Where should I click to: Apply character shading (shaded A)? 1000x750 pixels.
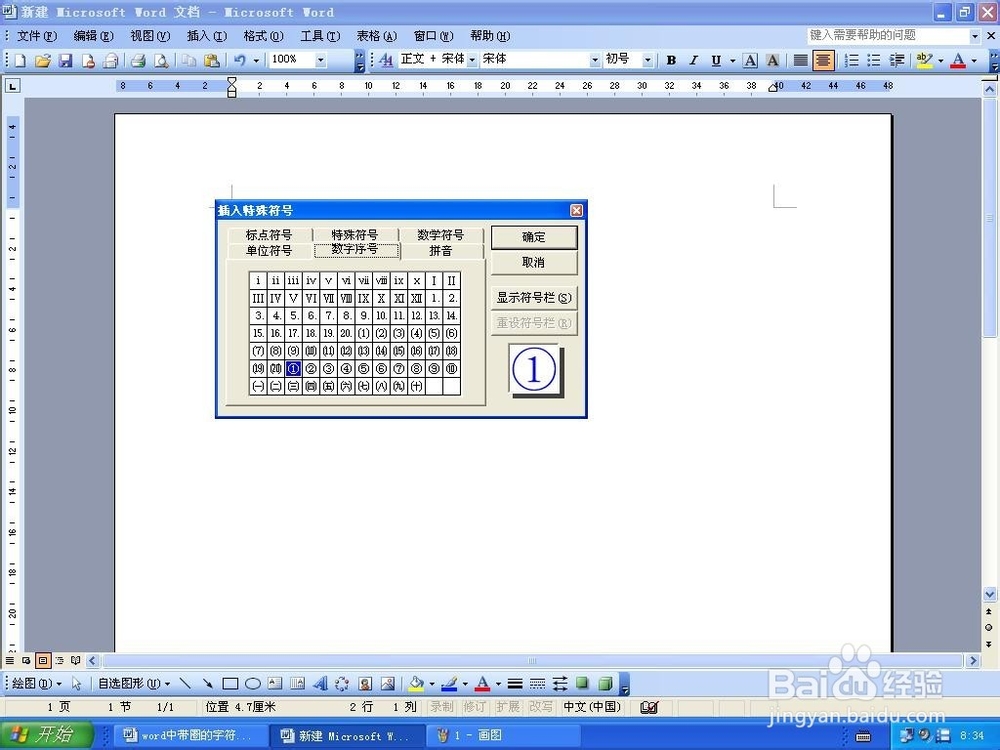point(772,61)
